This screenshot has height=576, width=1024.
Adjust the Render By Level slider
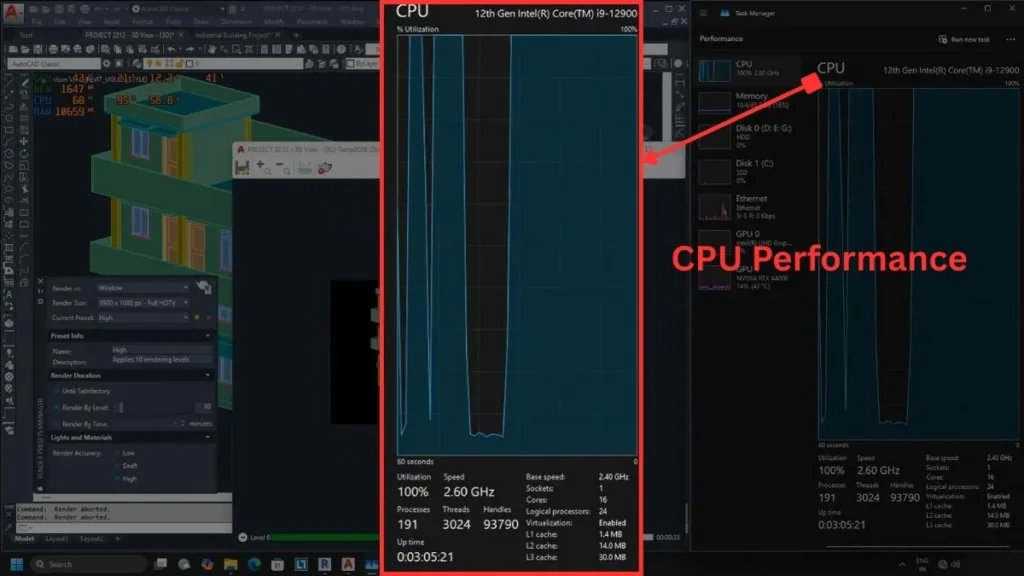click(120, 407)
